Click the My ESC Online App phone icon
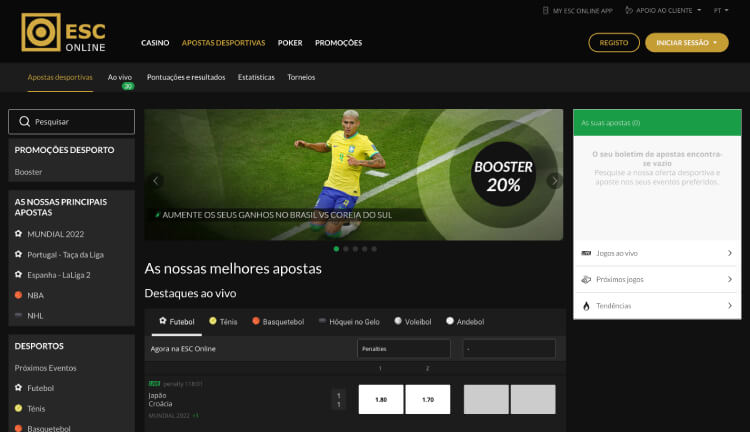 [x=545, y=10]
